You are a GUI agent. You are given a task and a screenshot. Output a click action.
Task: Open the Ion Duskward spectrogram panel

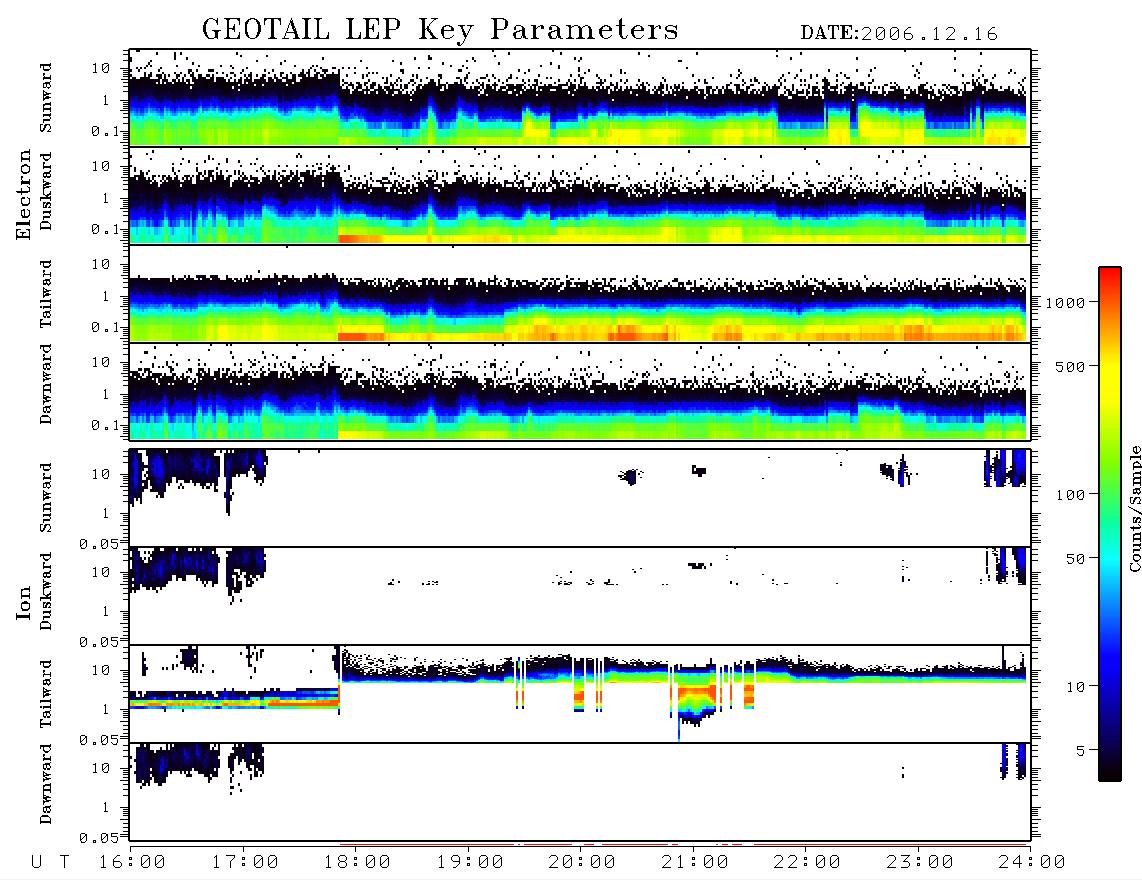[580, 596]
